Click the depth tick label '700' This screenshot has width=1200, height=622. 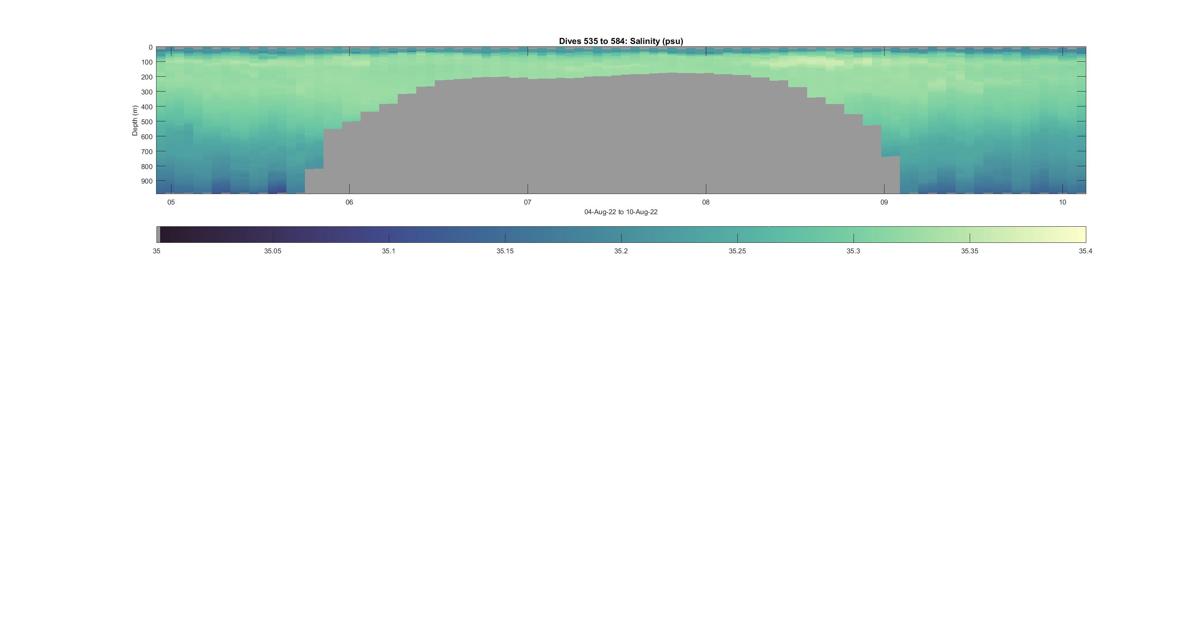tap(146, 152)
